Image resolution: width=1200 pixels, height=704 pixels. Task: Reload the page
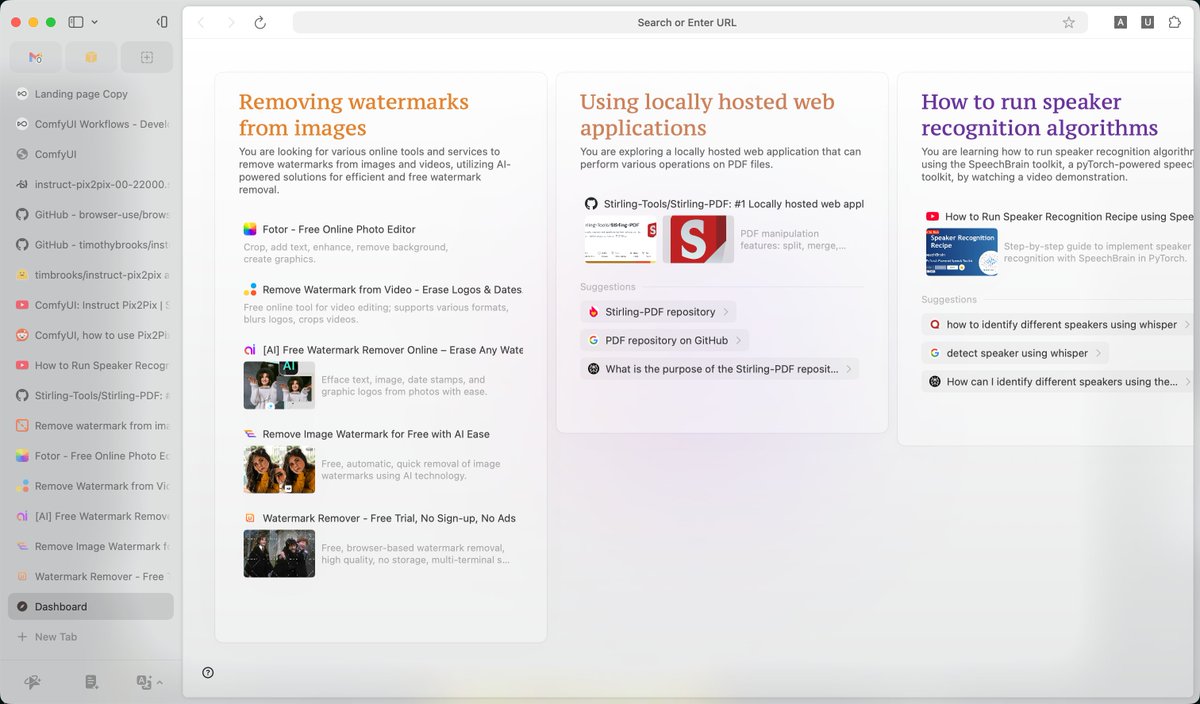point(260,22)
